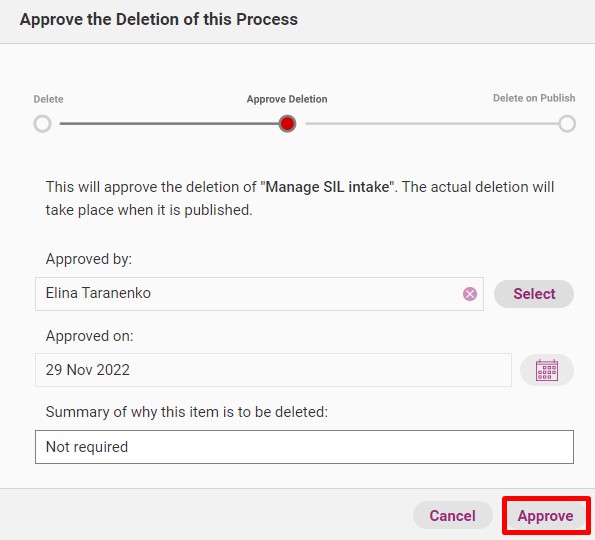
Task: Click the Approved on date field
Action: (273, 370)
